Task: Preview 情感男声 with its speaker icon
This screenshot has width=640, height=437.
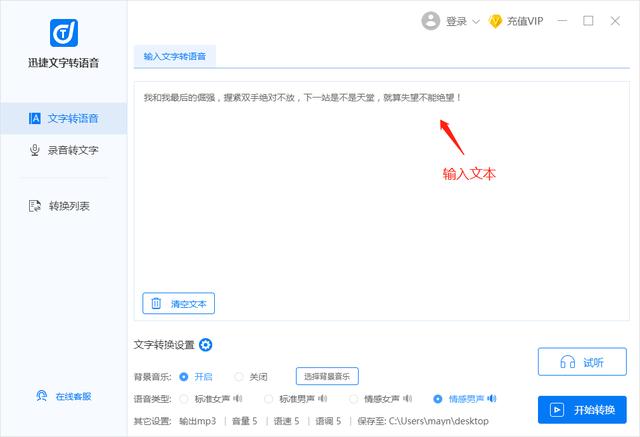Action: point(492,398)
